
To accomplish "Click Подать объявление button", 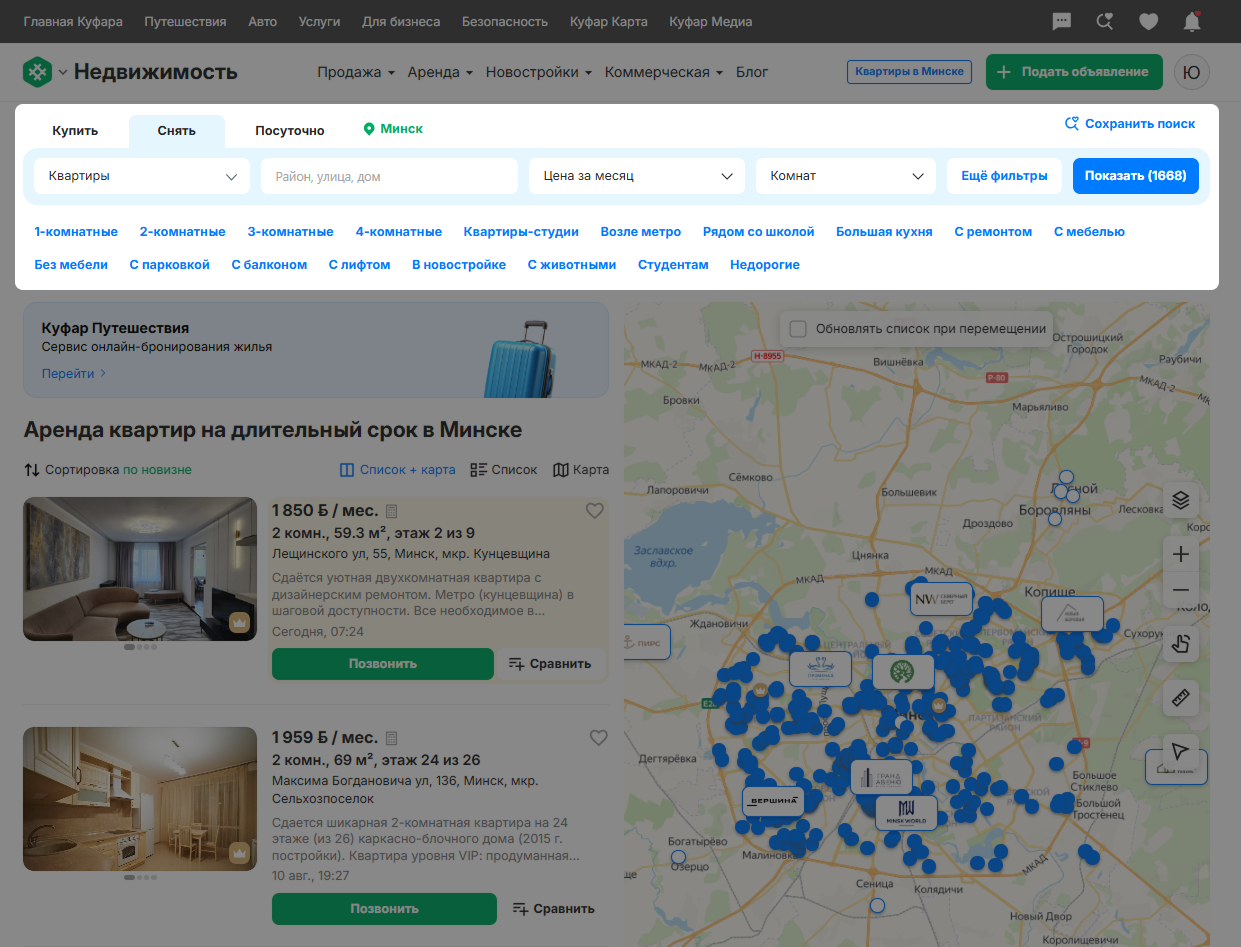I will coord(1074,72).
